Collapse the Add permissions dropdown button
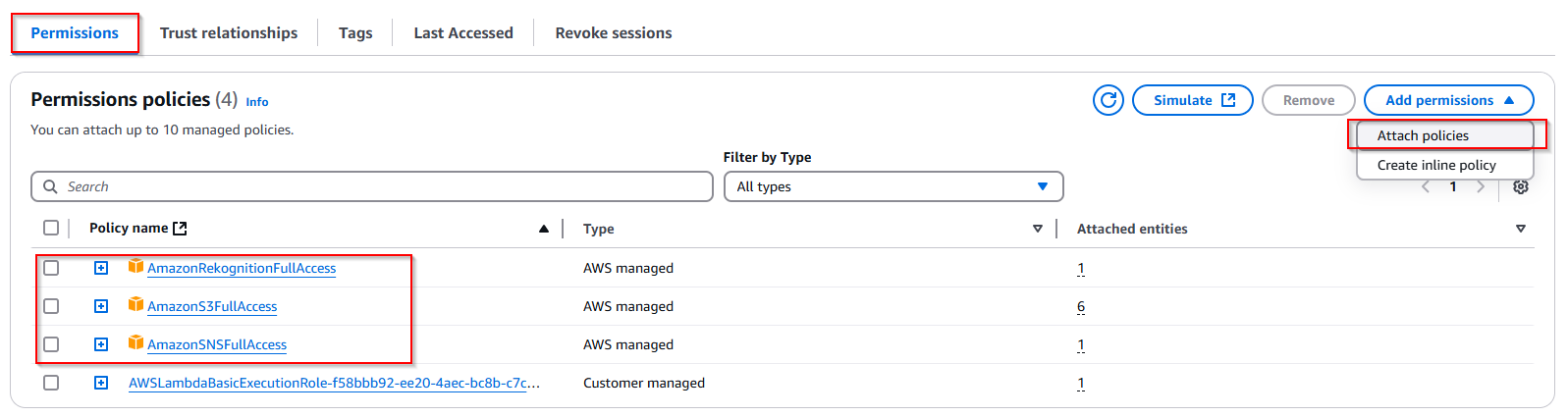The height and width of the screenshot is (417, 1568). 1448,100
